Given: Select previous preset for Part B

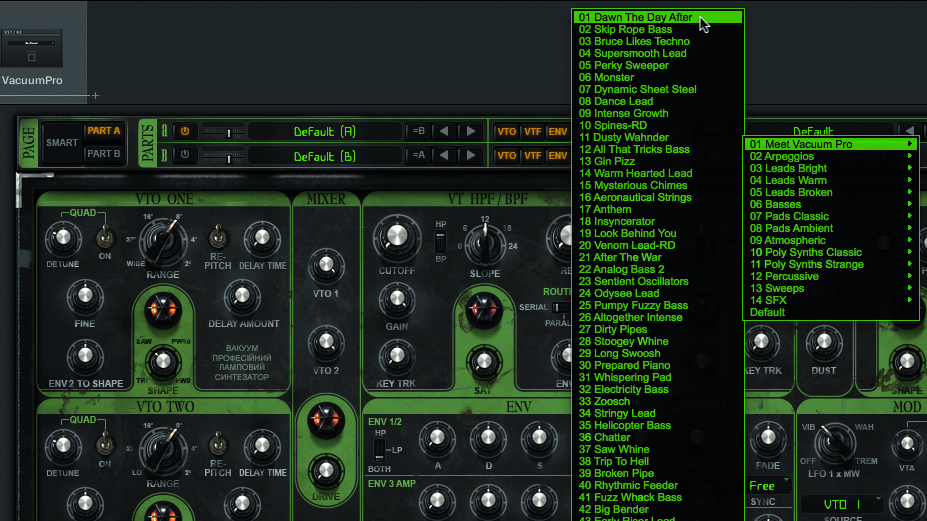Looking at the screenshot, I should tap(444, 156).
